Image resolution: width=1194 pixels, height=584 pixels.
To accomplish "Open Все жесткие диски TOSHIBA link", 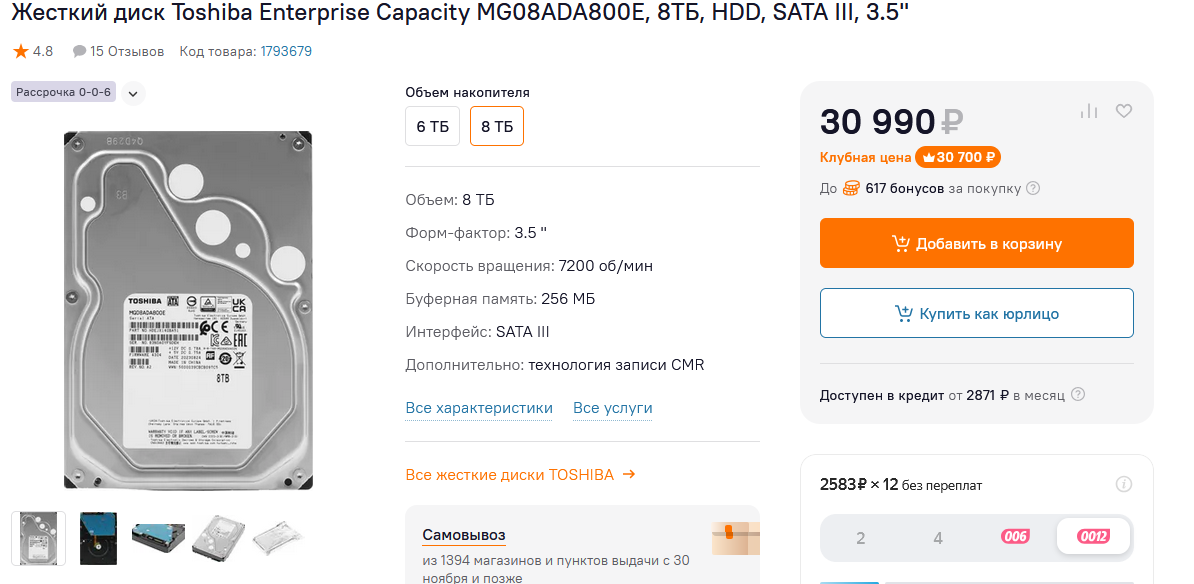I will pos(520,475).
